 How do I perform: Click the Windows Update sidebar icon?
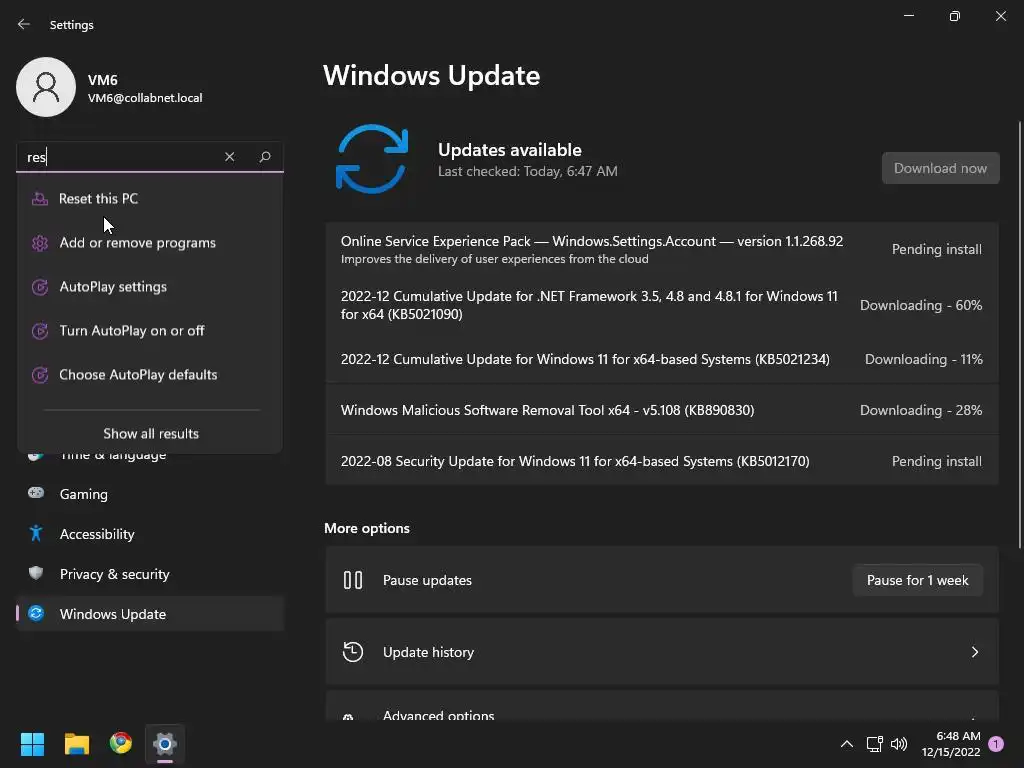[x=36, y=614]
